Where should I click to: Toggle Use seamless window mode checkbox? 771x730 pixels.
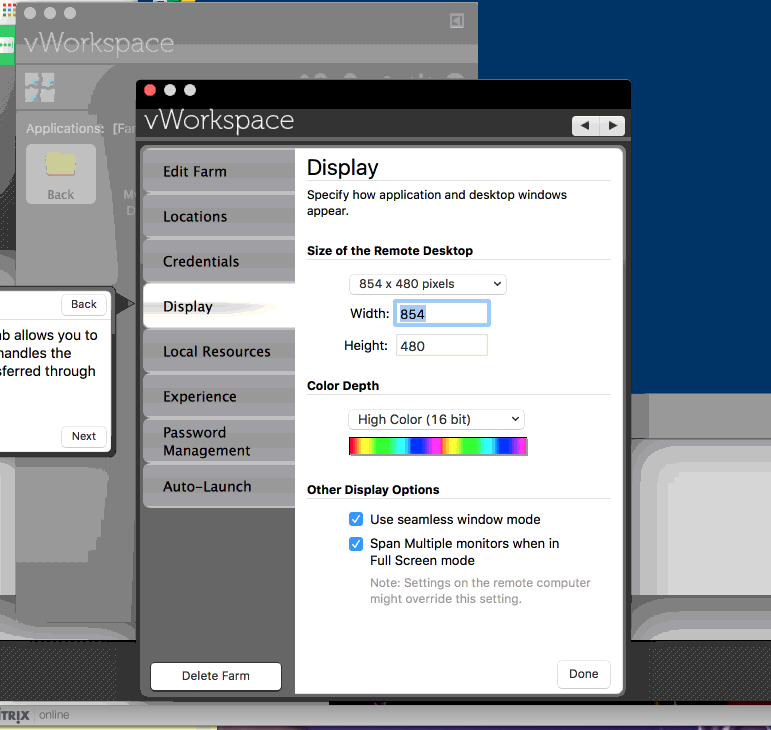click(356, 519)
